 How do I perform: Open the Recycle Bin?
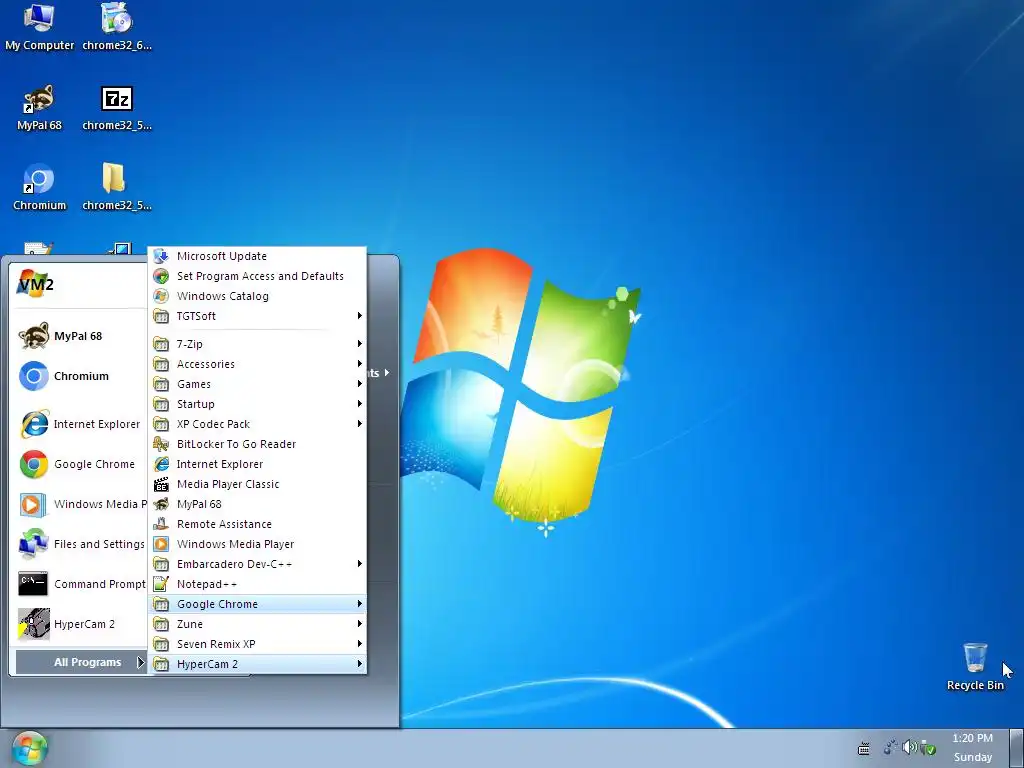coord(975,667)
